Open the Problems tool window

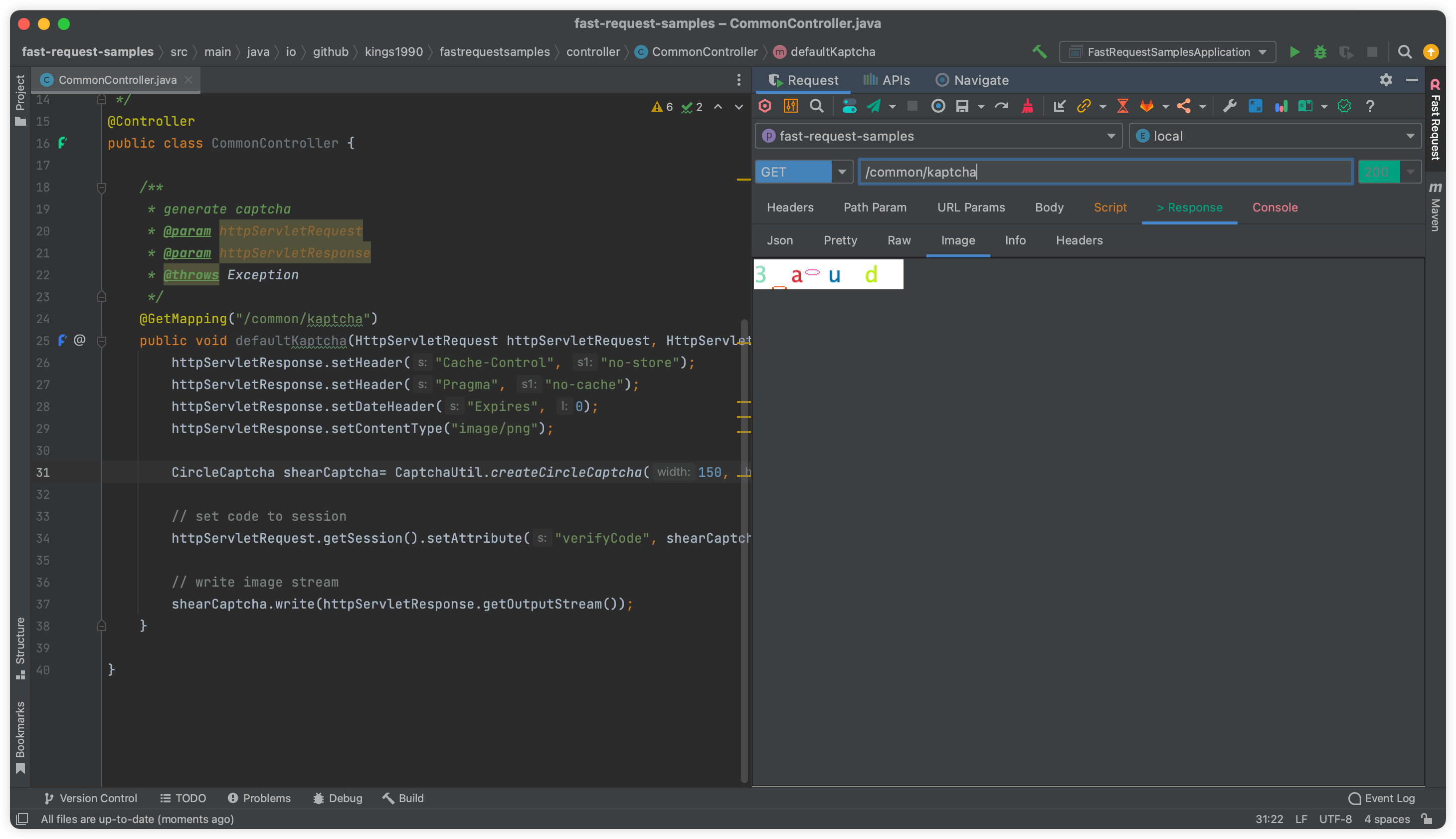pyautogui.click(x=259, y=798)
